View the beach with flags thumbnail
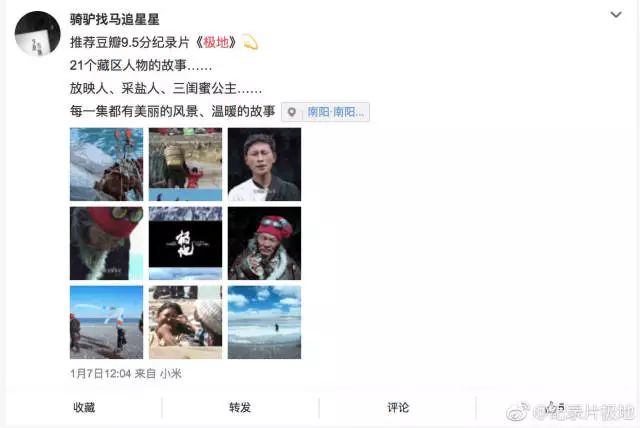This screenshot has width=640, height=428. [x=107, y=322]
